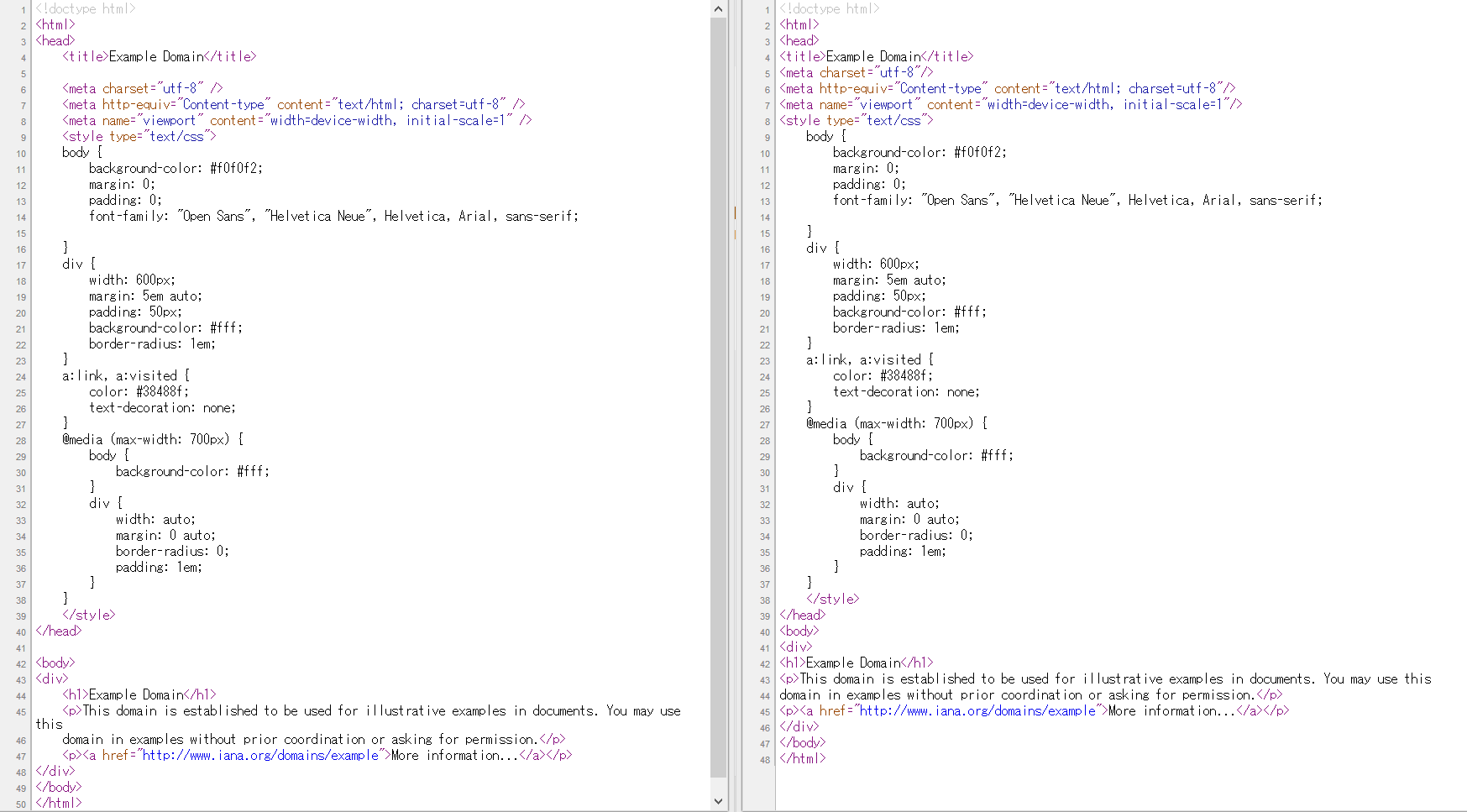Screen dimensions: 1467x812
Task: Click the closing html tag in the left pane
Action: click(x=59, y=804)
